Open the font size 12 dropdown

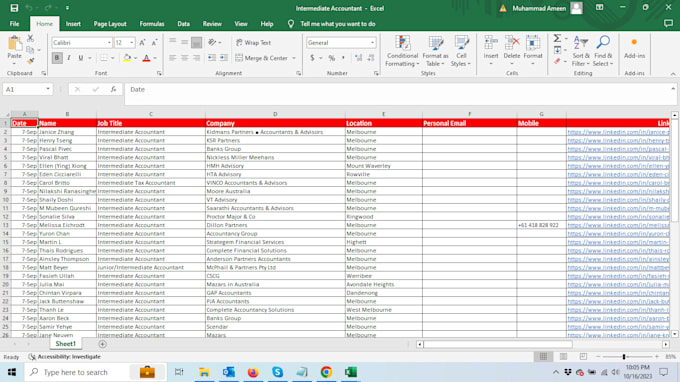tap(131, 42)
